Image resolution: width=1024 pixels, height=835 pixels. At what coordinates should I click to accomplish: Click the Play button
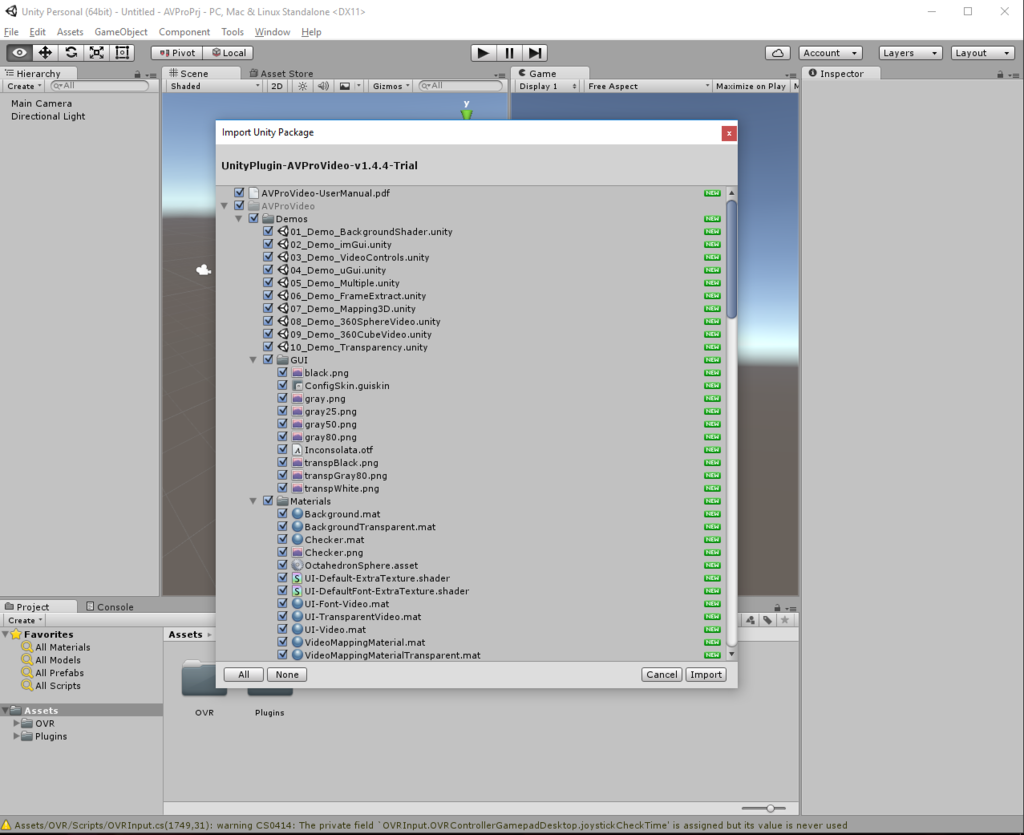483,53
